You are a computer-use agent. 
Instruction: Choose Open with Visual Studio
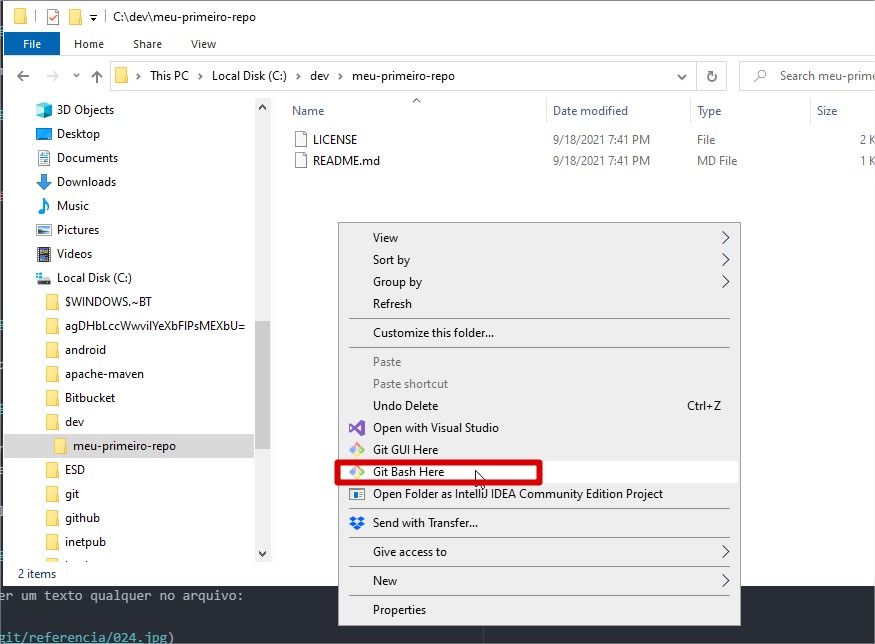(539, 428)
